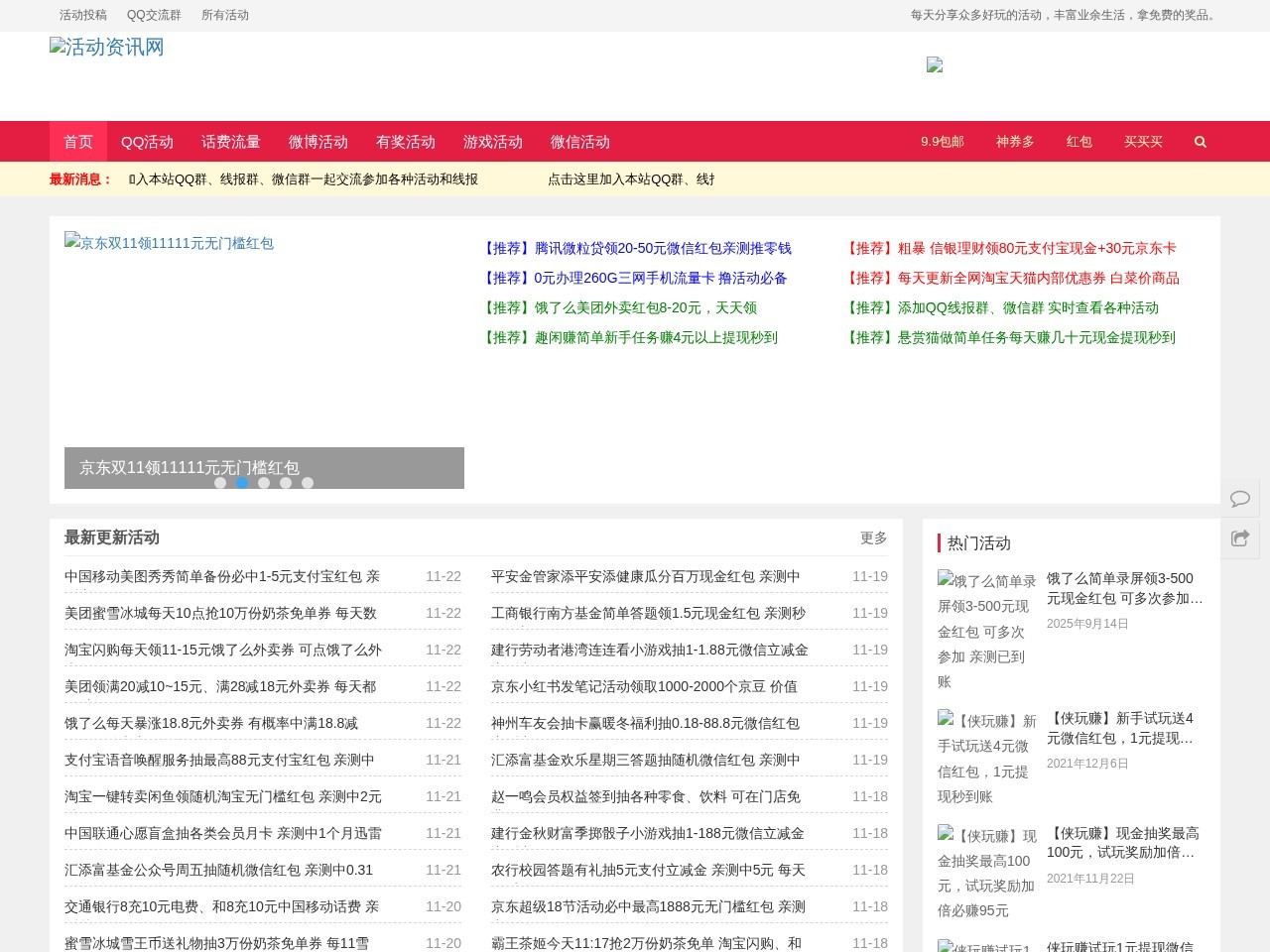Open 买买买 link in navbar
Viewport: 1270px width, 952px height.
[1143, 142]
